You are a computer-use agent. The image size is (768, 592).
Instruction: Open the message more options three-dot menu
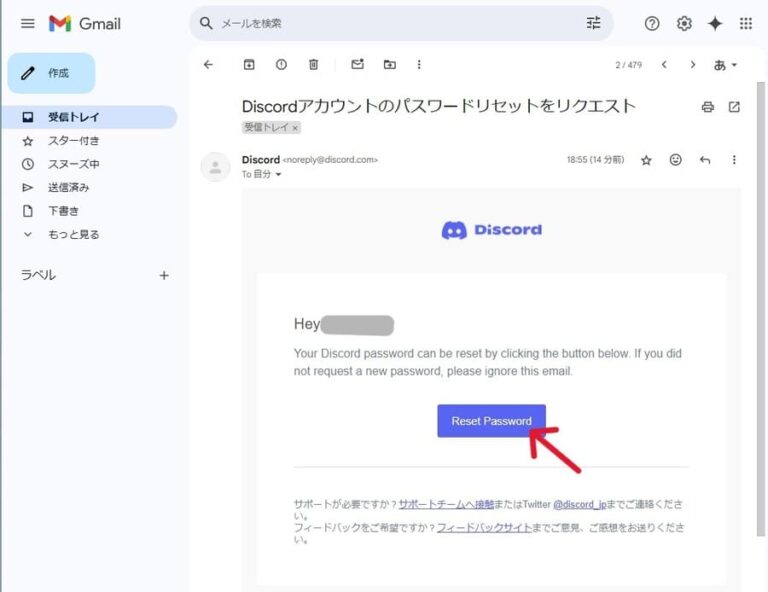pos(734,160)
